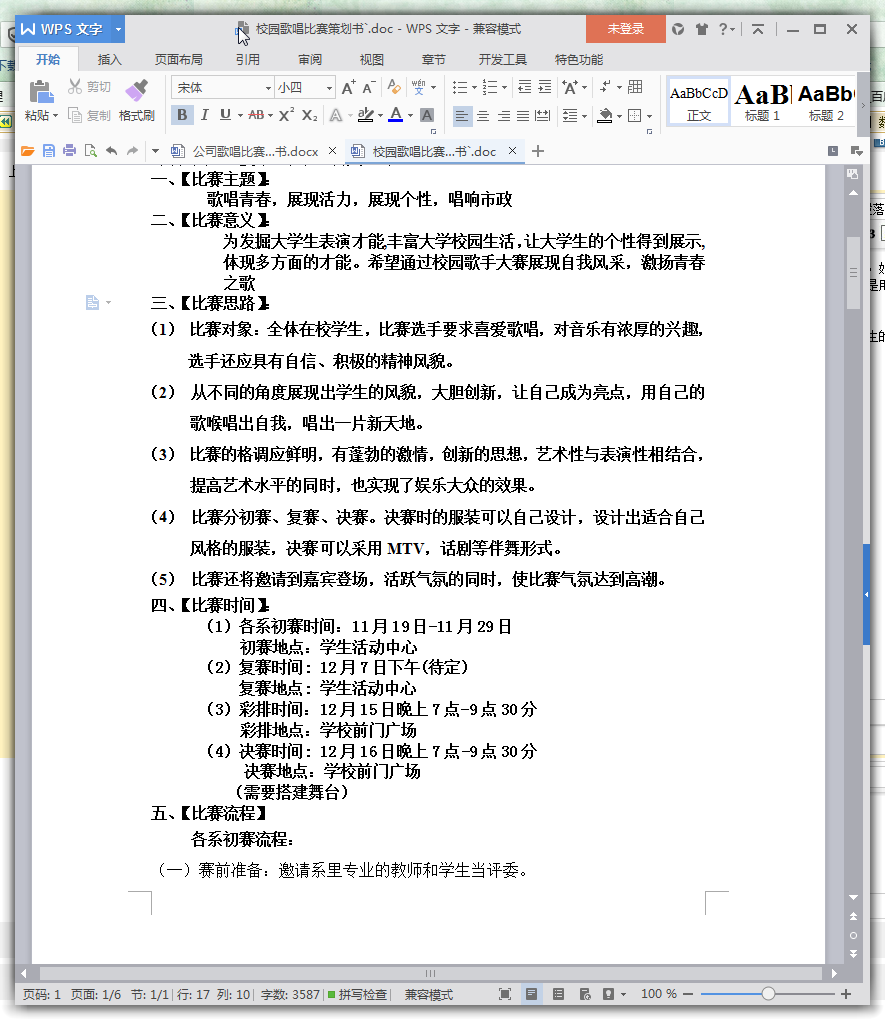Viewport: 885px width, 1020px height.
Task: Click the save icon in quick toolbar
Action: click(49, 151)
